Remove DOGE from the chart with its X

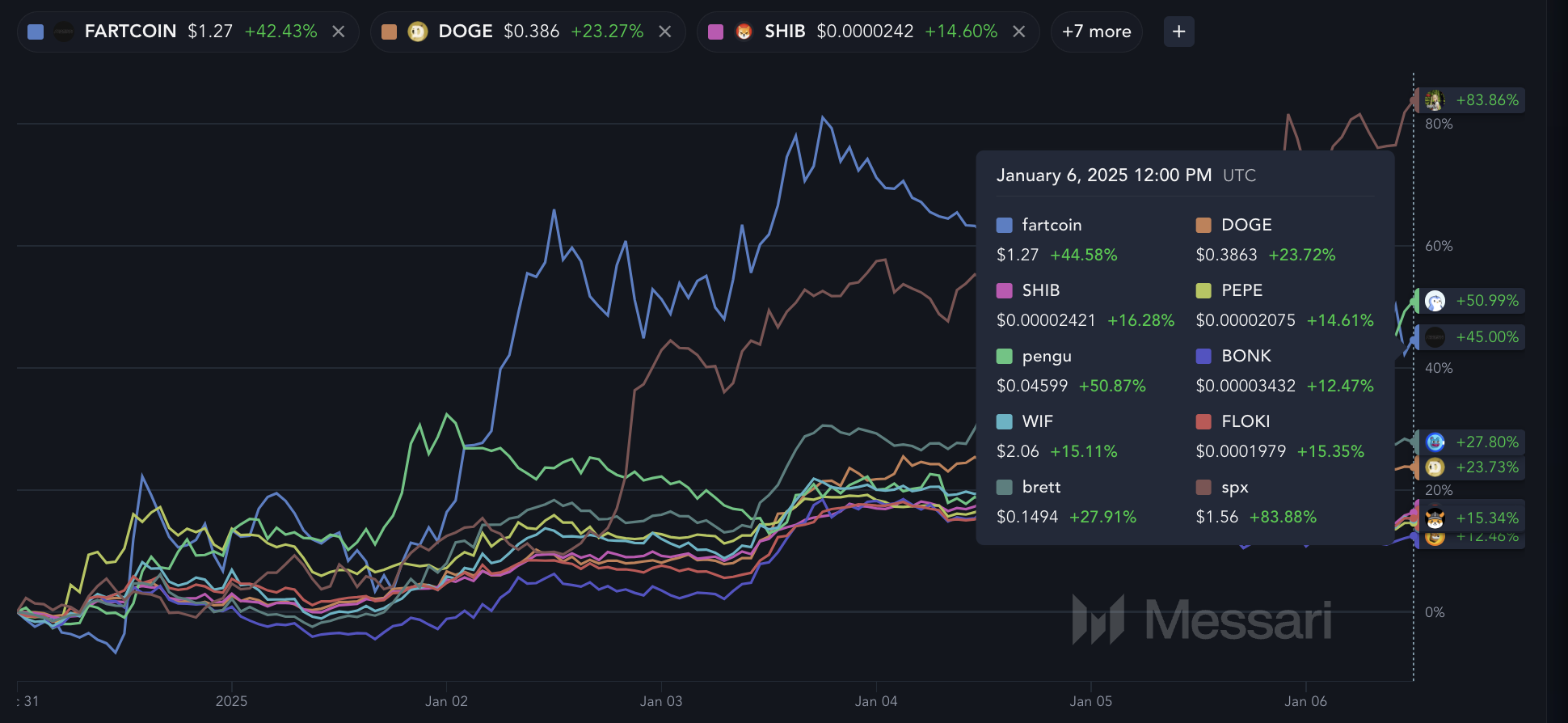[665, 32]
